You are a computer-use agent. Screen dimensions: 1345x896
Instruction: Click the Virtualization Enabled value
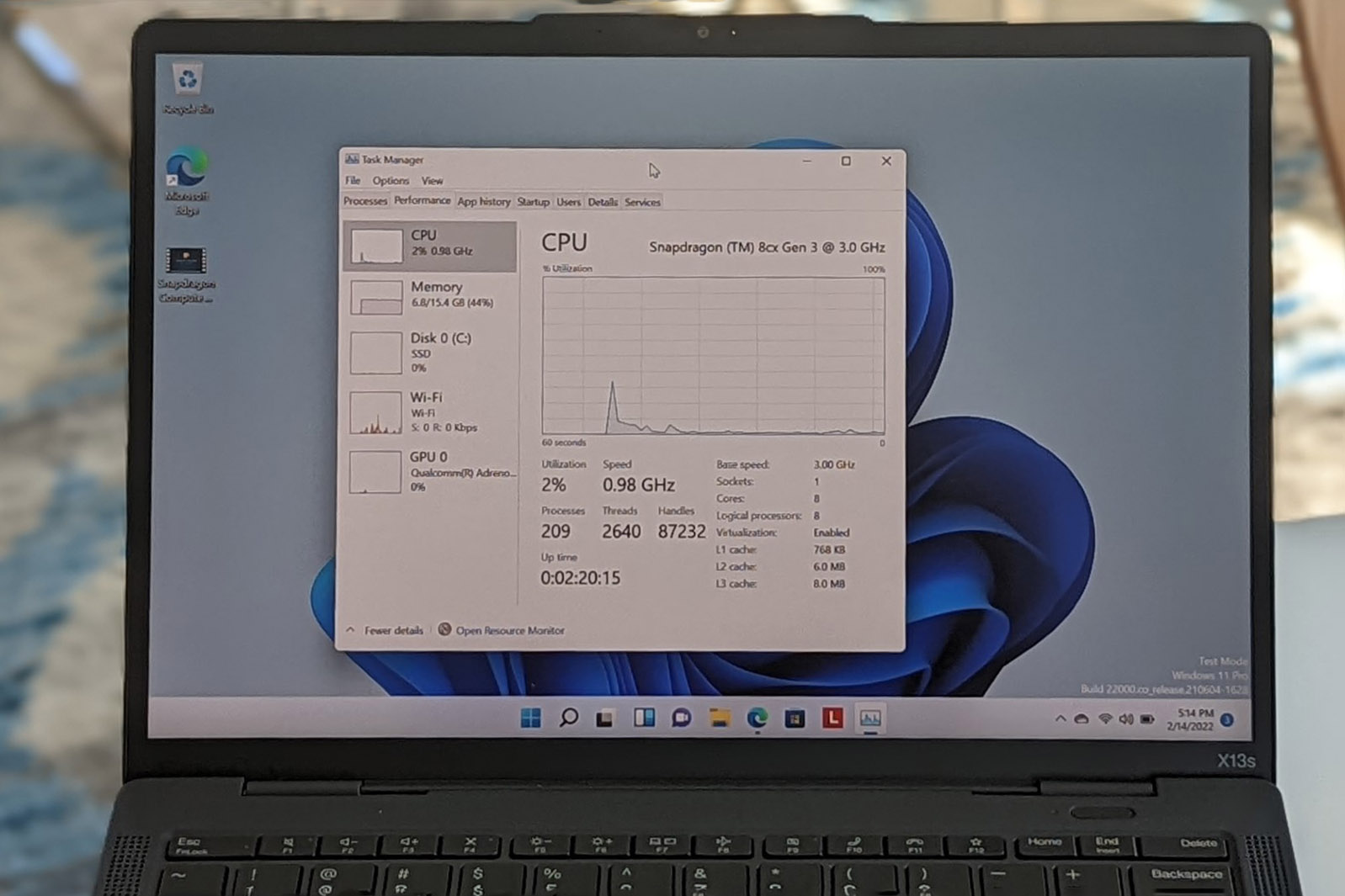[x=832, y=533]
